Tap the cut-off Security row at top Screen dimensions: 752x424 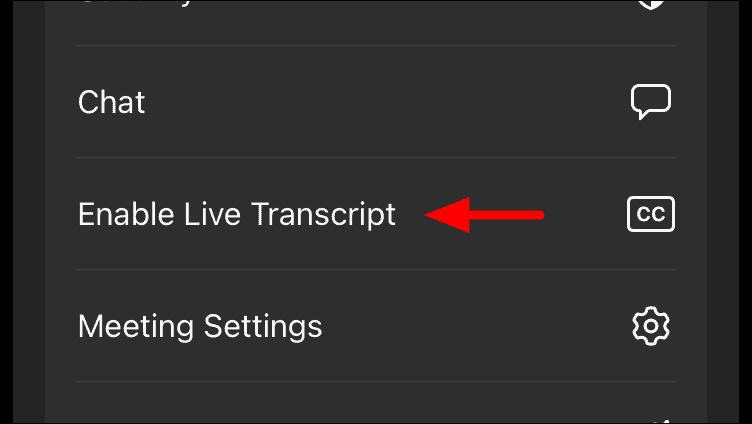click(x=376, y=23)
